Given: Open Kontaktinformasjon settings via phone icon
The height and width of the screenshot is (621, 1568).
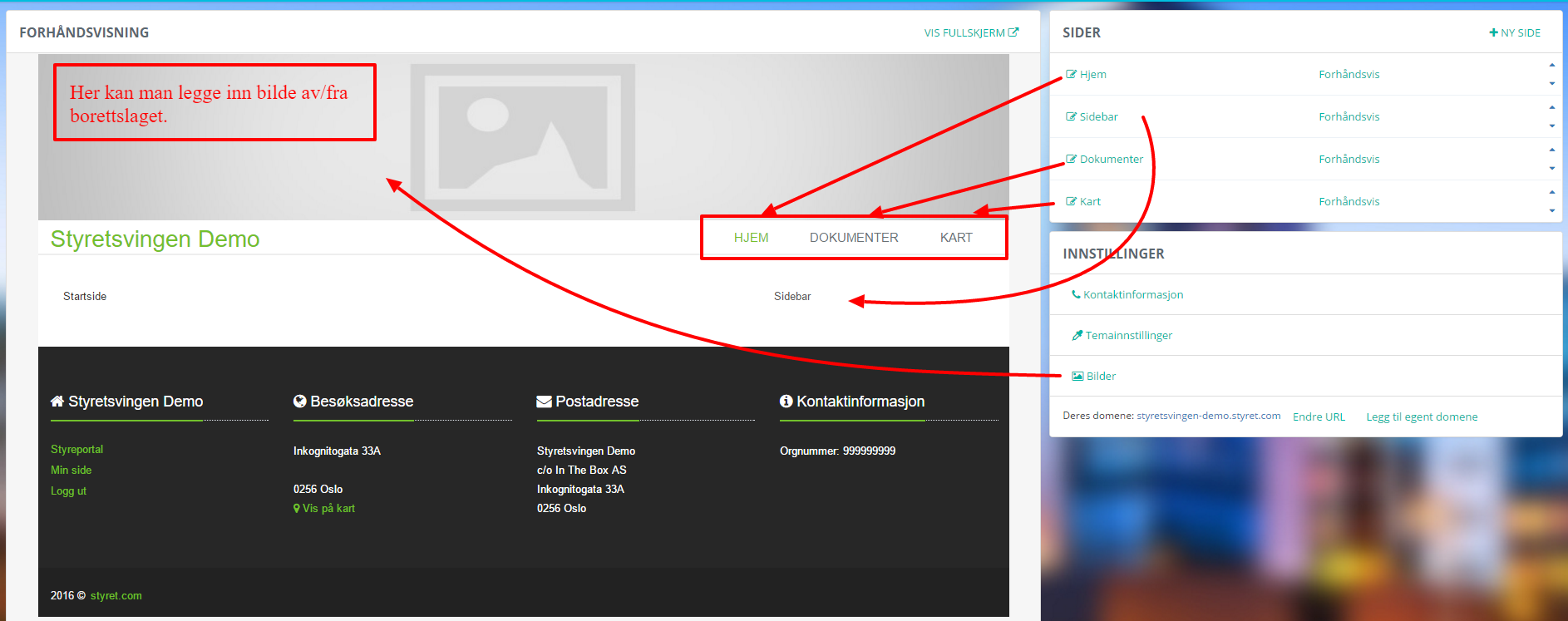Looking at the screenshot, I should coord(1076,294).
